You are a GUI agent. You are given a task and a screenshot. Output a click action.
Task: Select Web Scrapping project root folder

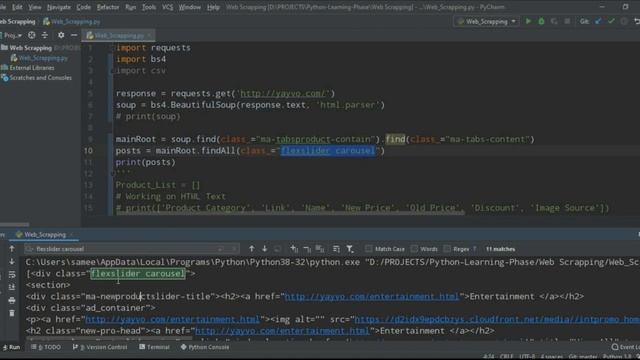[x=30, y=48]
